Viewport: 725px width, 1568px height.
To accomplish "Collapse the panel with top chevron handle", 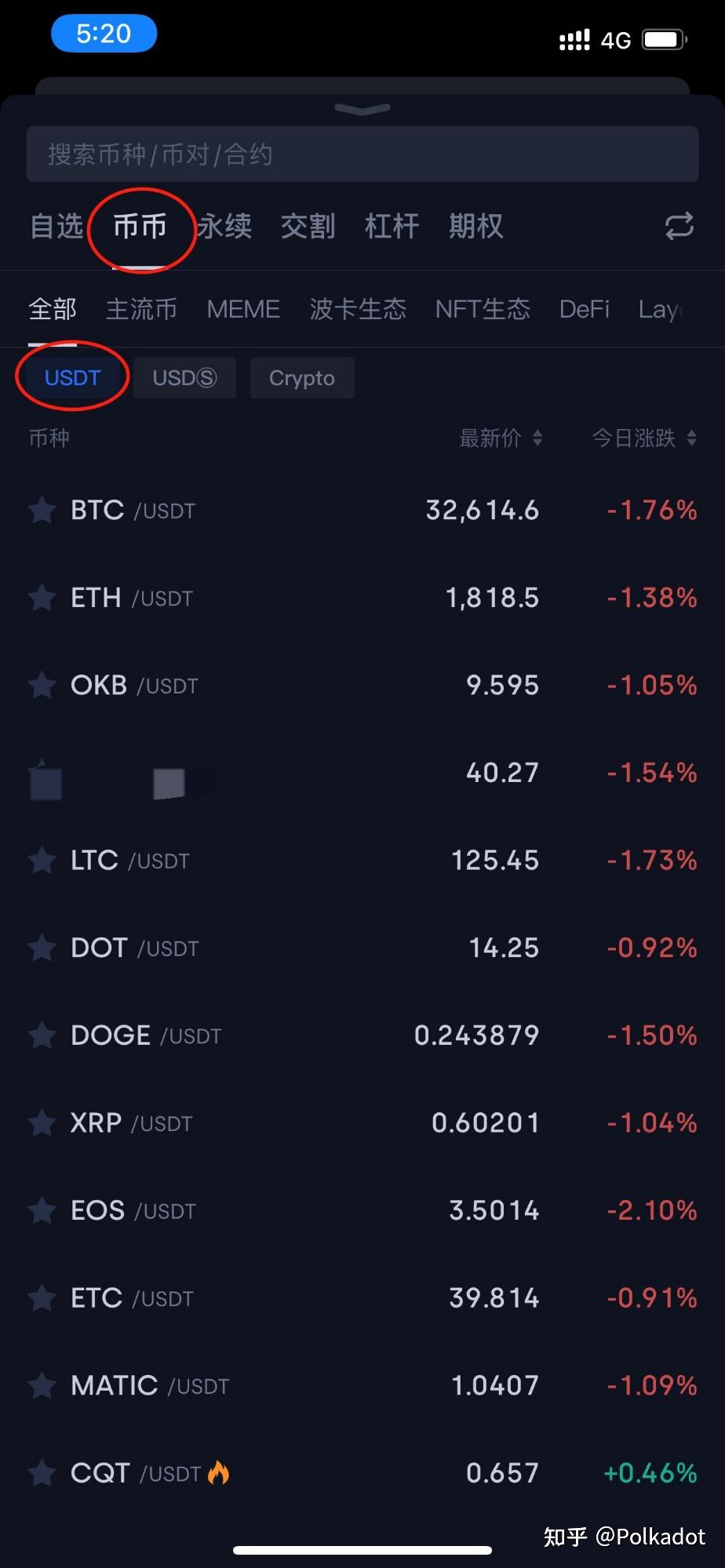I will (362, 108).
